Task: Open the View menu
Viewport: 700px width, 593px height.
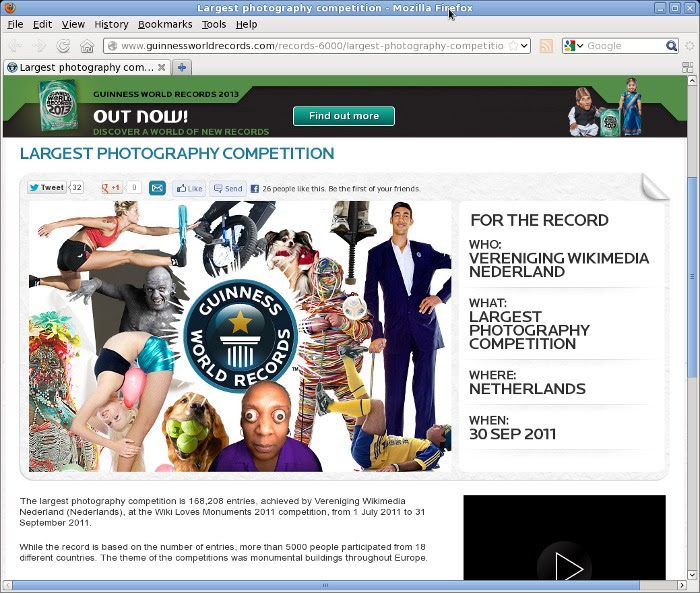Action: coord(73,24)
